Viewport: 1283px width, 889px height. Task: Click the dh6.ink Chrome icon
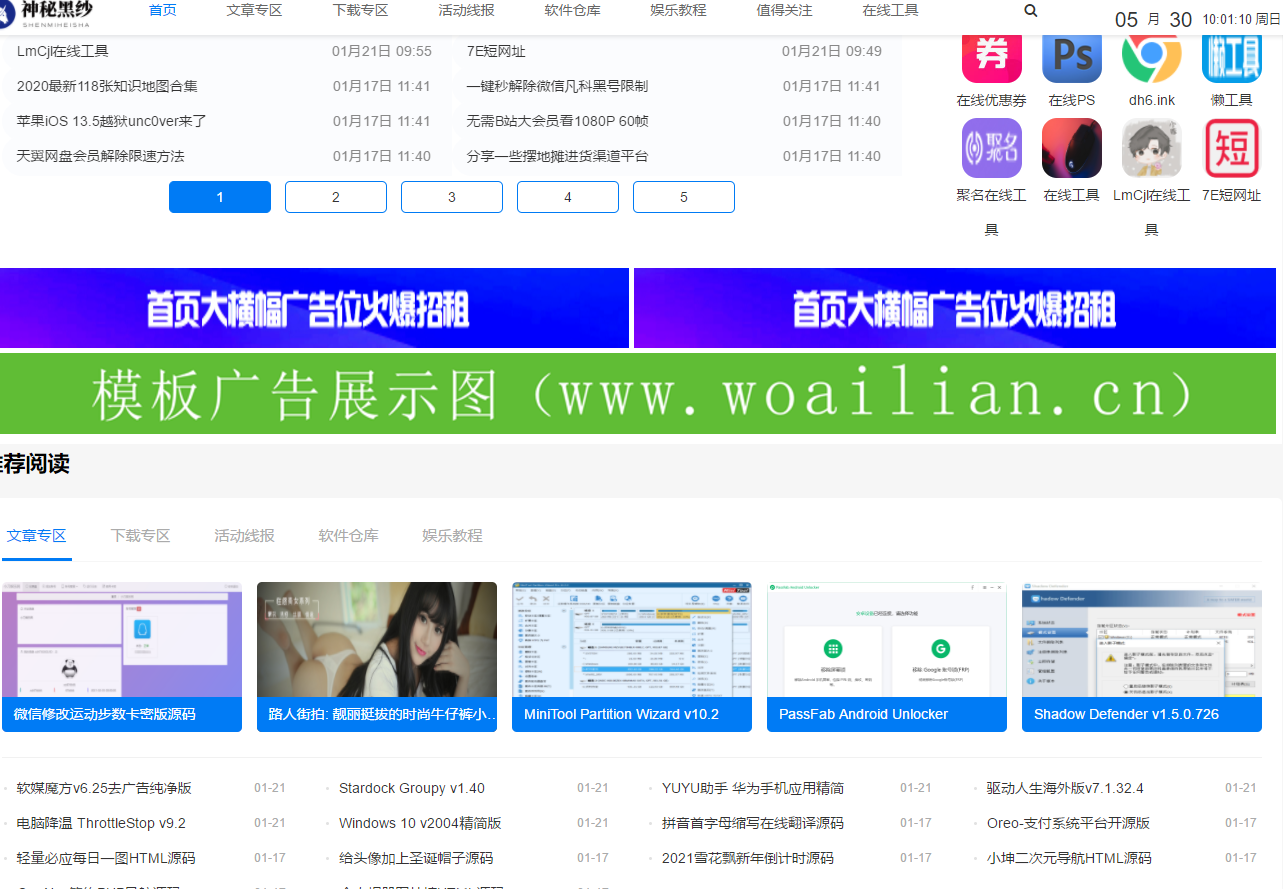click(1151, 56)
